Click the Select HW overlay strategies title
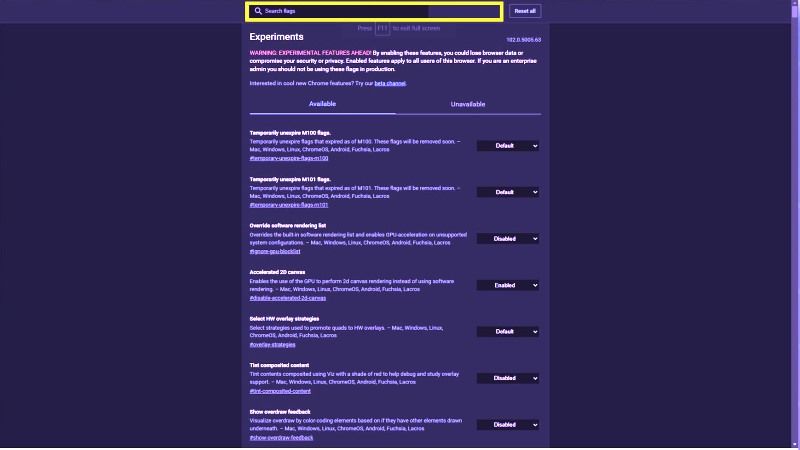This screenshot has width=800, height=450. pos(284,318)
